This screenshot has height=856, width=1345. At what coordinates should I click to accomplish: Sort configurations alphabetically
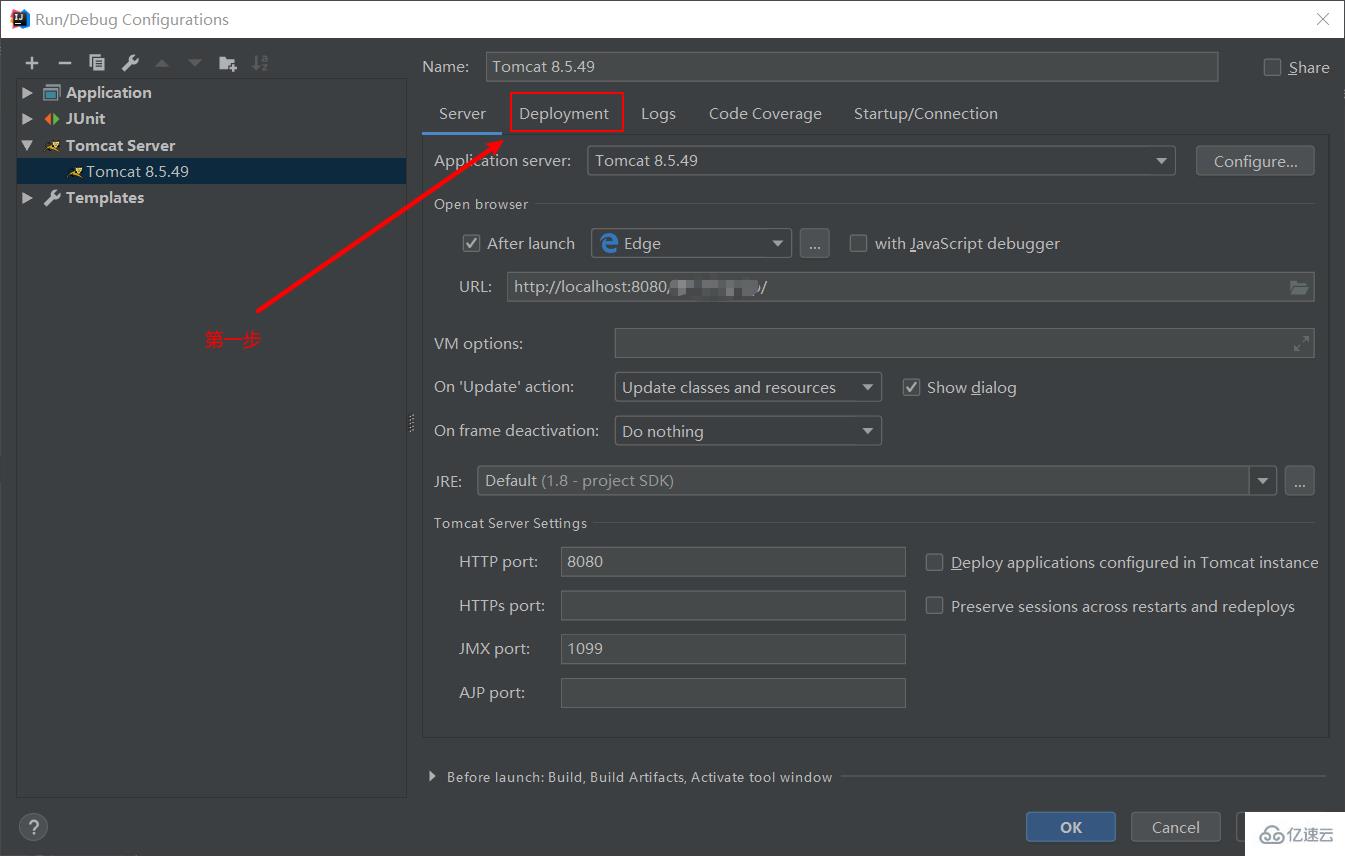pos(260,63)
